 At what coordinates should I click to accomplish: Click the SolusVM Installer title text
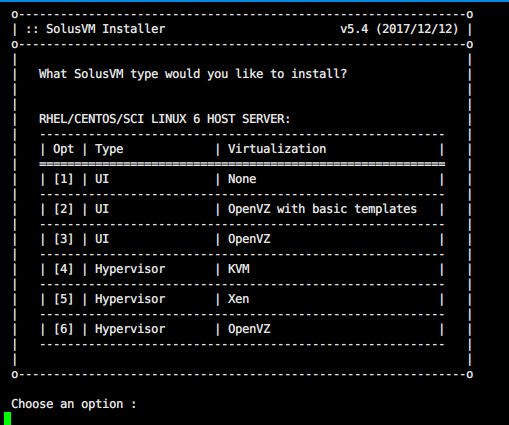point(105,29)
